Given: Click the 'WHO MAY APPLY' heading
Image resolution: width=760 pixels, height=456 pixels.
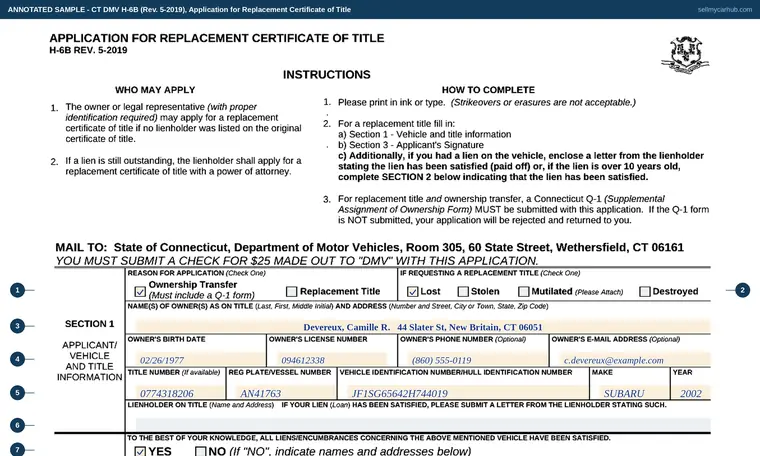Looking at the screenshot, I should point(155,90).
